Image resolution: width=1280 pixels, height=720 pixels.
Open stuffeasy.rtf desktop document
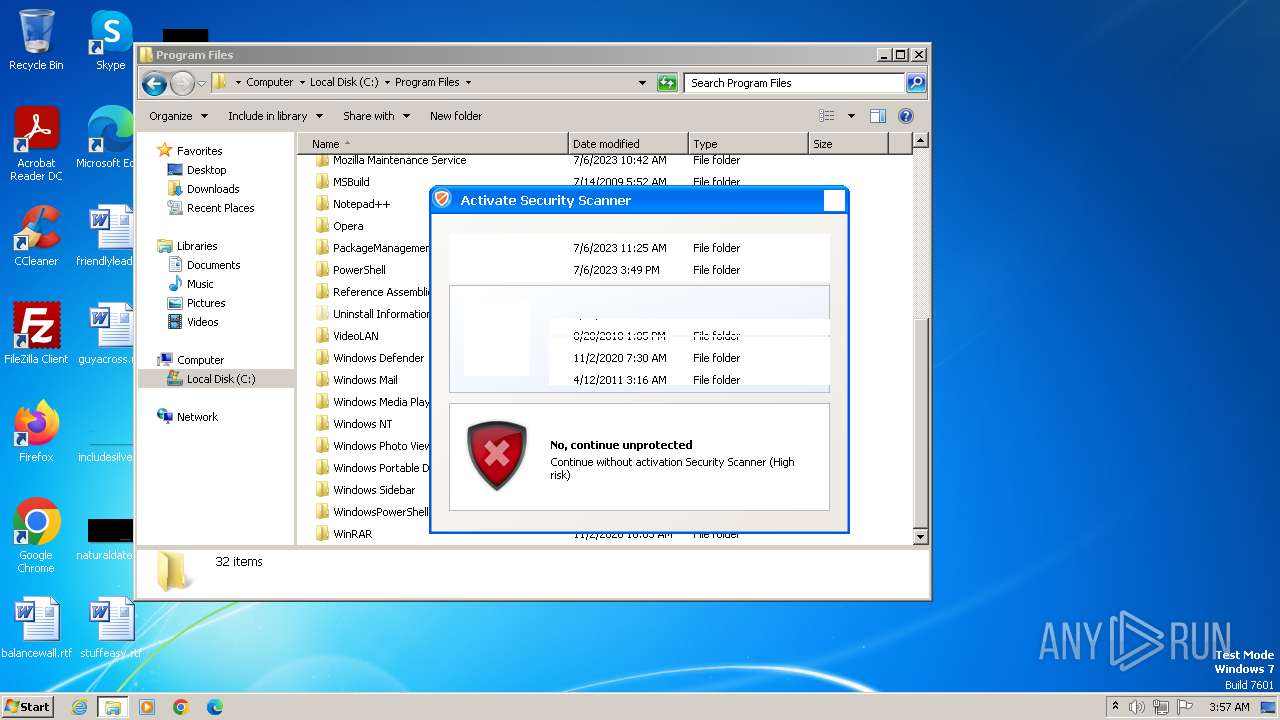tap(110, 628)
